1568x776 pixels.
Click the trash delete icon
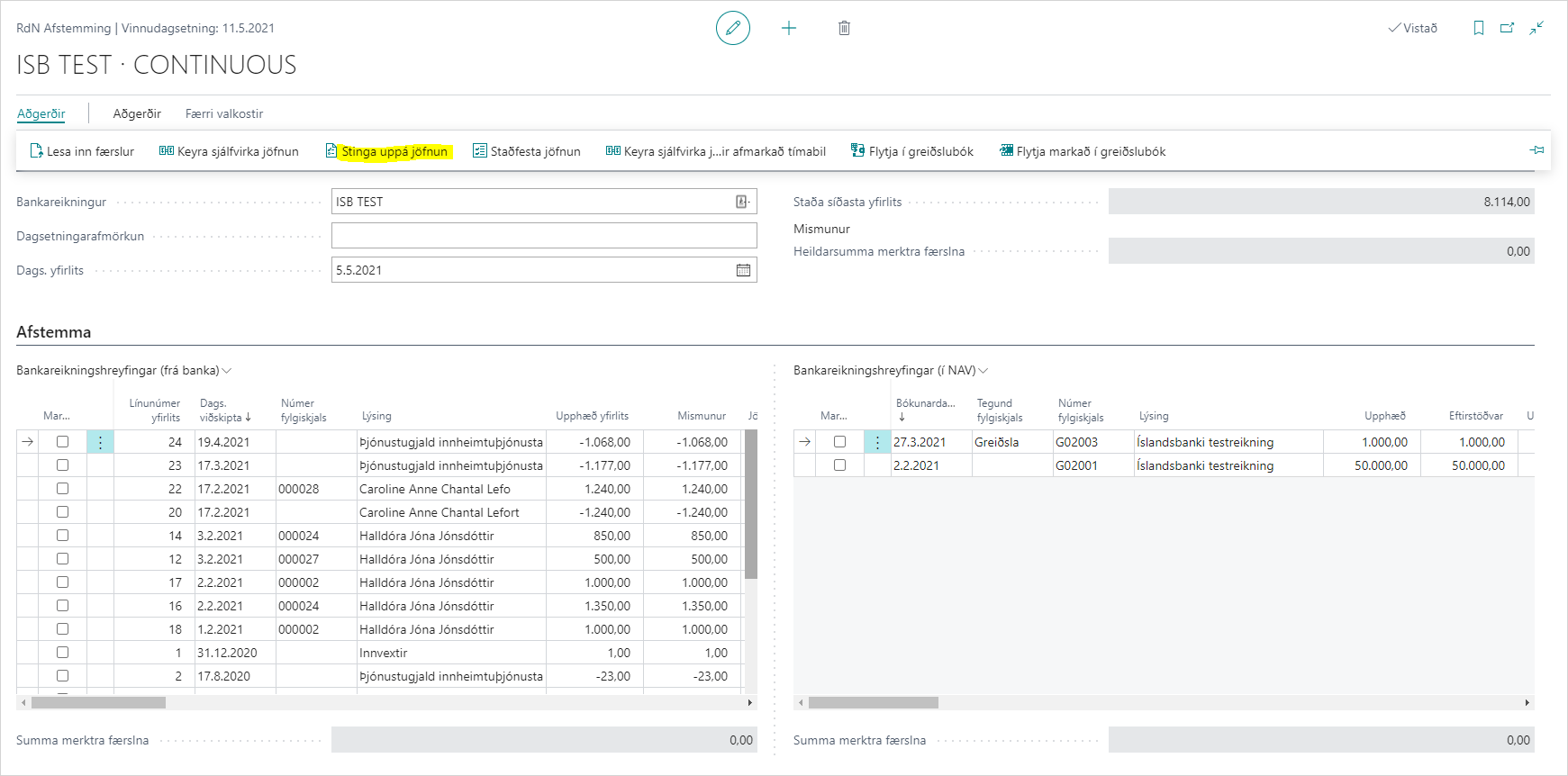[844, 28]
